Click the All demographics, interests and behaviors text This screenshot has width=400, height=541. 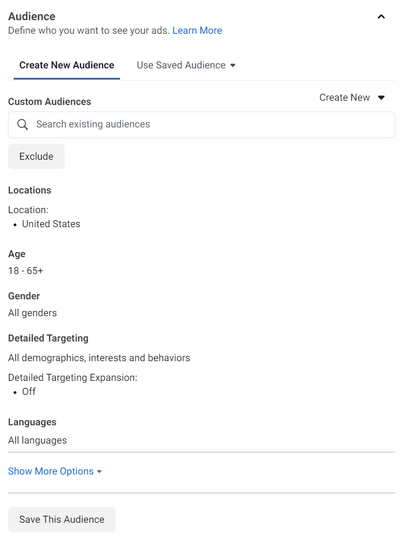coord(99,358)
